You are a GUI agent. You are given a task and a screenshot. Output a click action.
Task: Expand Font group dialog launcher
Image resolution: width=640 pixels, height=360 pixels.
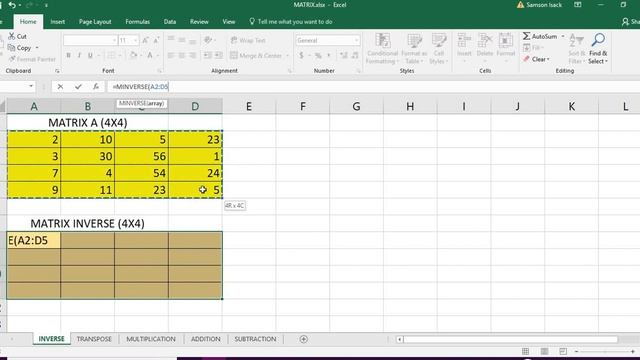(160, 71)
